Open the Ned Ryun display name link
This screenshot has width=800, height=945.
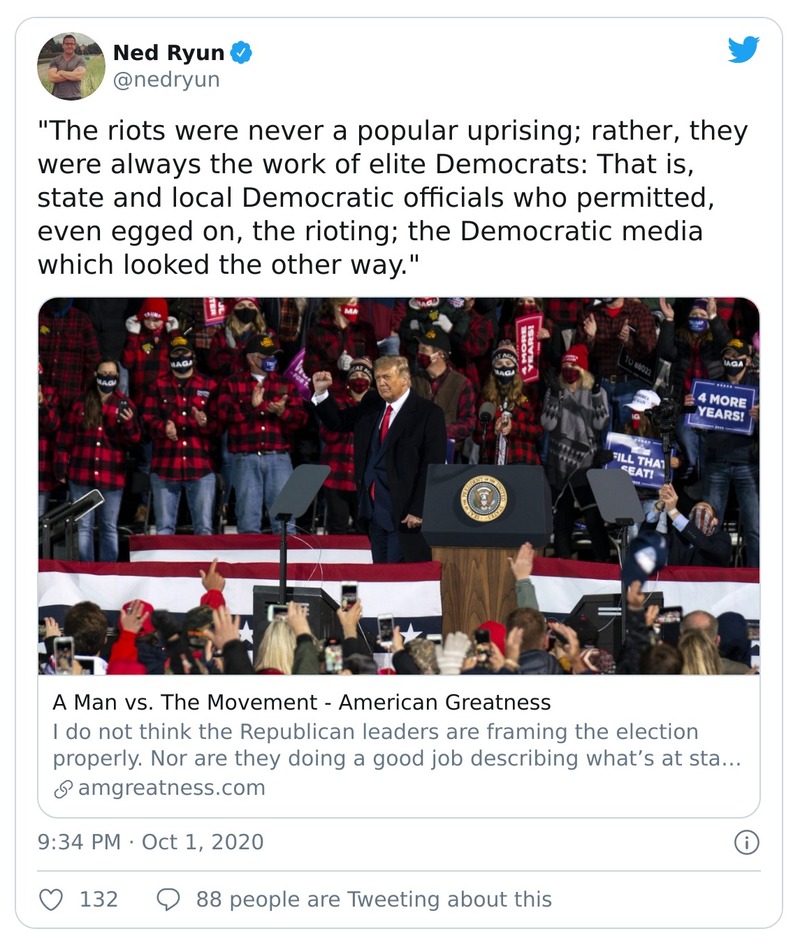tap(169, 52)
